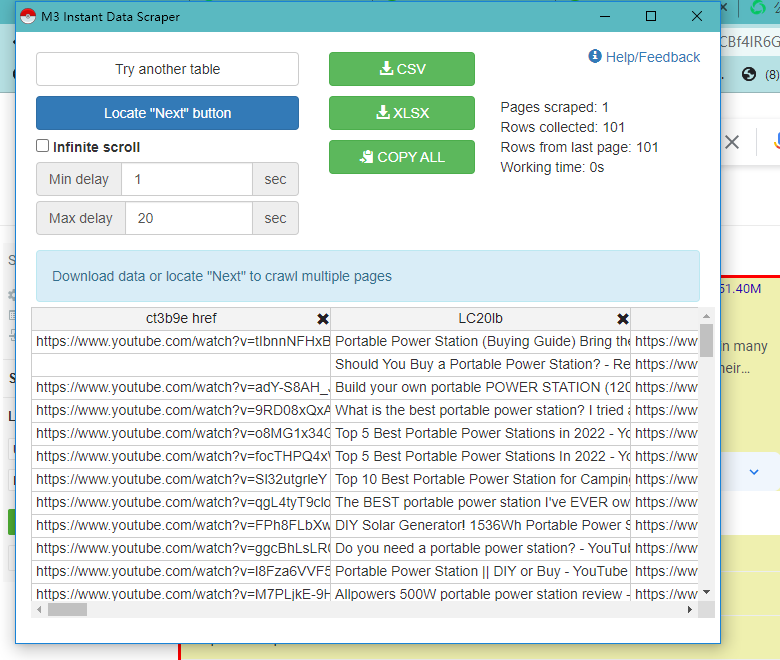Select the URL cell with v=qgL4tyT9clo

(x=181, y=502)
